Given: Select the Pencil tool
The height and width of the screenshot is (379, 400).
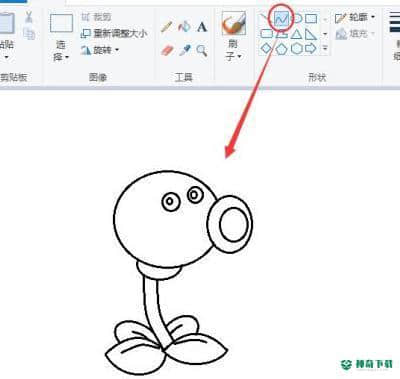Looking at the screenshot, I should click(166, 27).
